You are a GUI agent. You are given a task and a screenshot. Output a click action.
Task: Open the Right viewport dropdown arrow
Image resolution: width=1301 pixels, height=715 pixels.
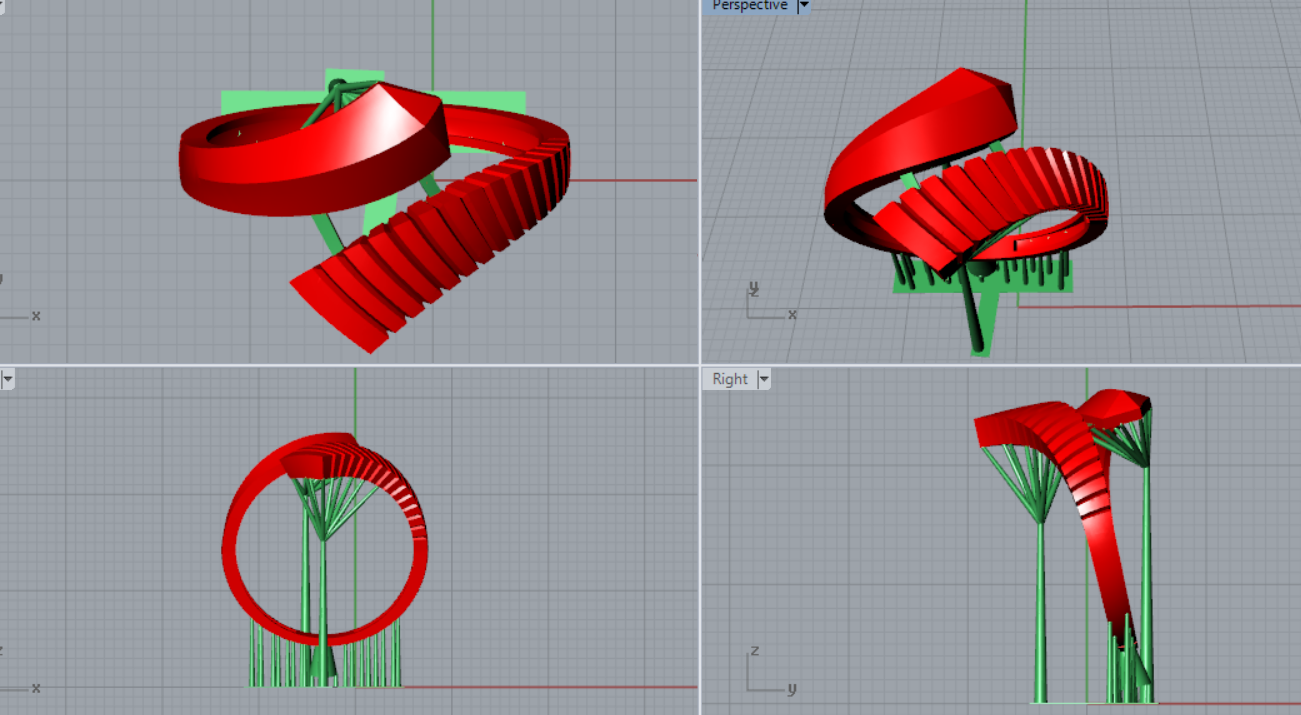click(764, 379)
